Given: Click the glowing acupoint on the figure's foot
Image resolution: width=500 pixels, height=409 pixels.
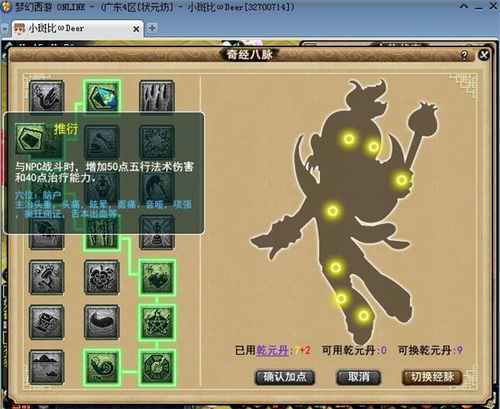Looking at the screenshot, I should (x=363, y=315).
